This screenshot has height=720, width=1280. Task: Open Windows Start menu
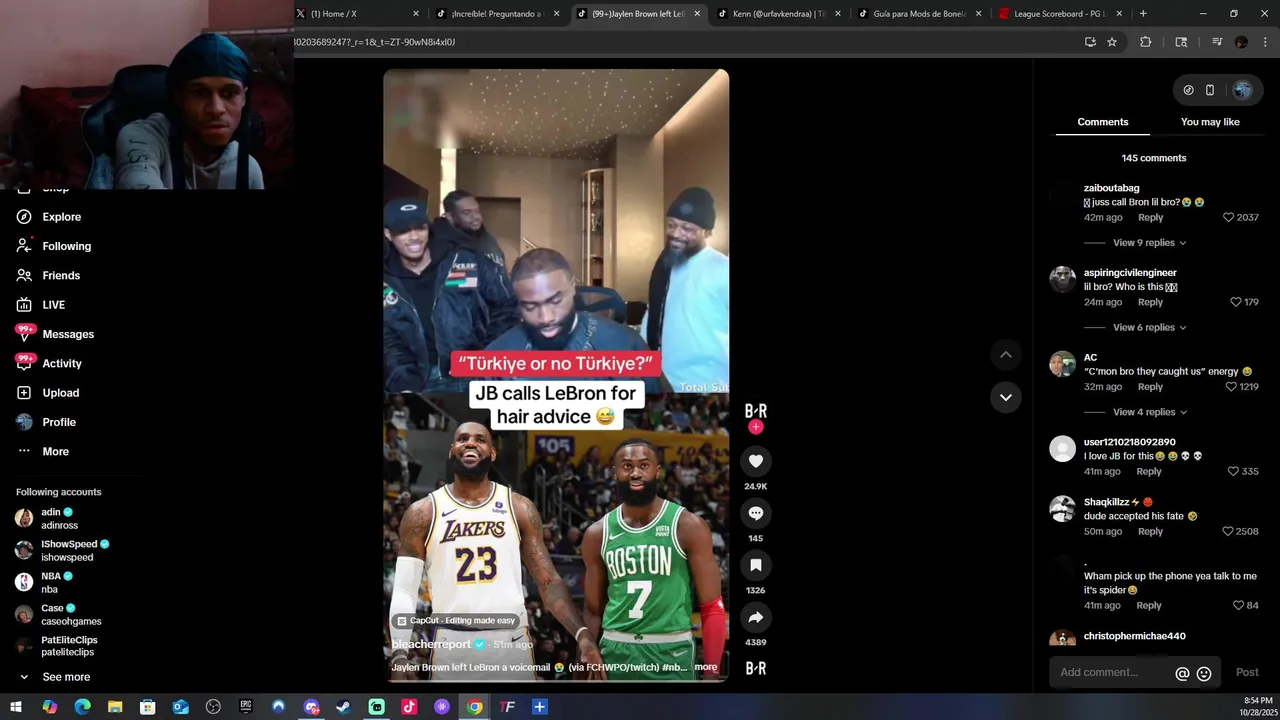[16, 707]
